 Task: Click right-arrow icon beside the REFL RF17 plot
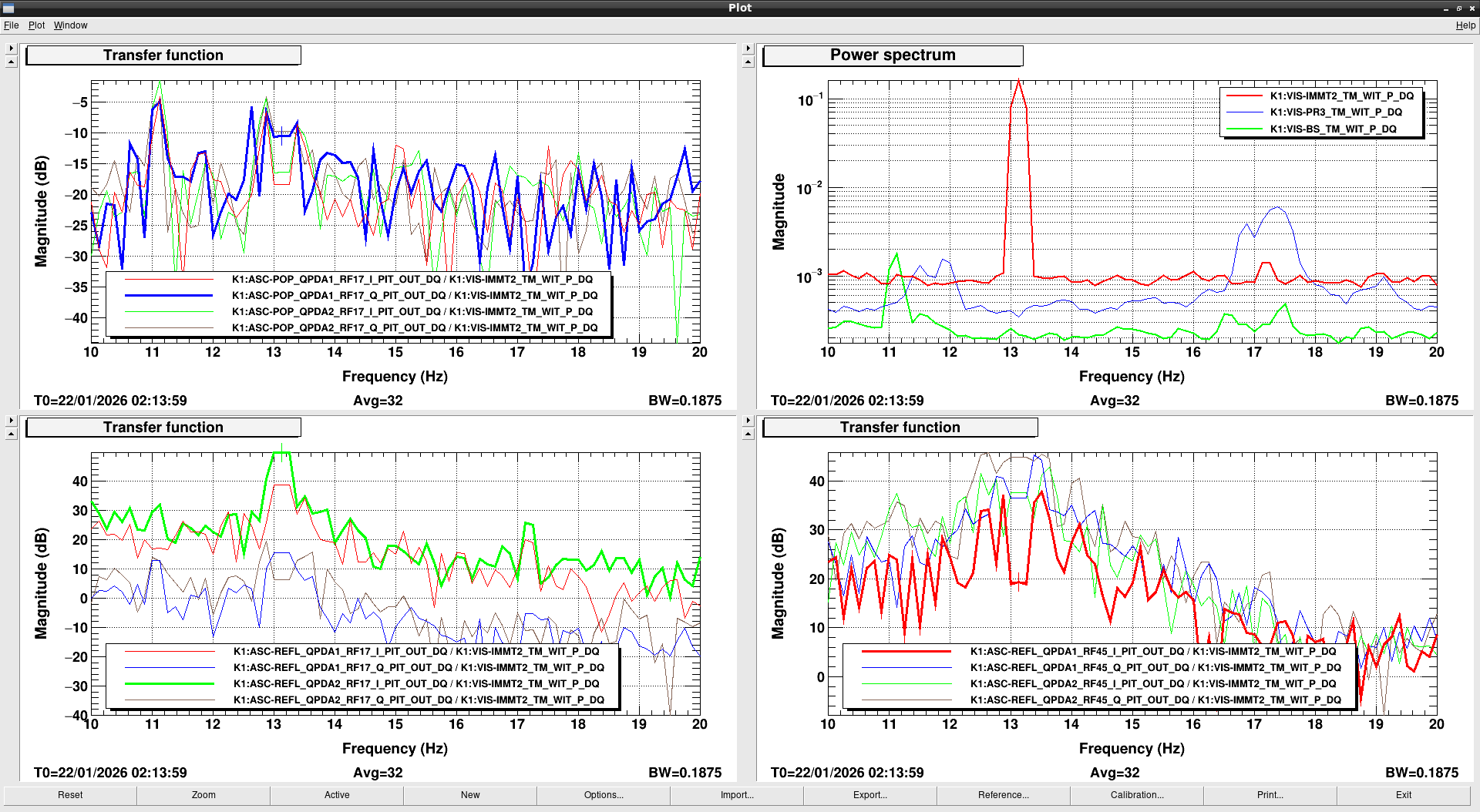(11, 421)
